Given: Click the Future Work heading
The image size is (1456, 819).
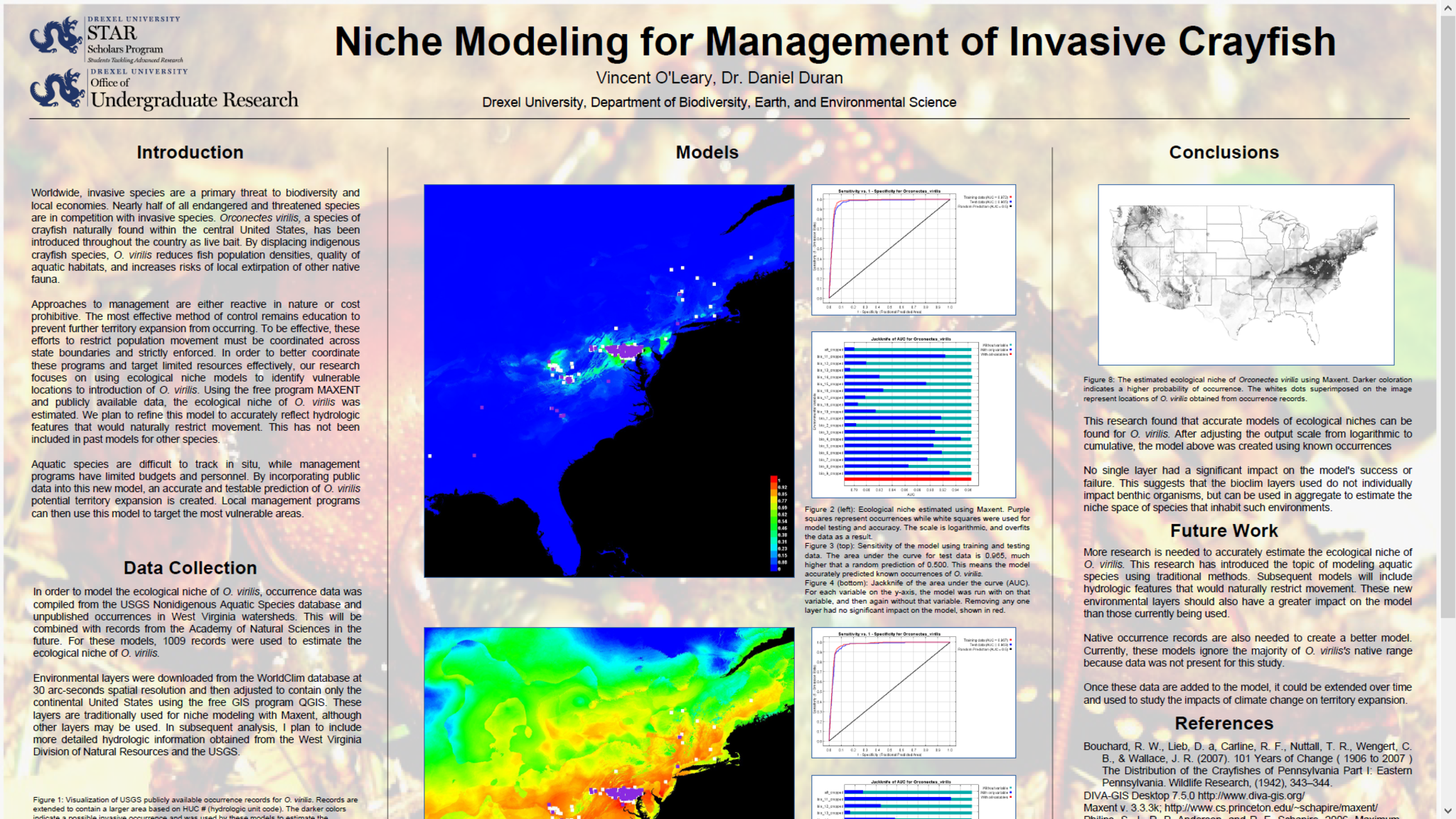Looking at the screenshot, I should tap(1224, 530).
